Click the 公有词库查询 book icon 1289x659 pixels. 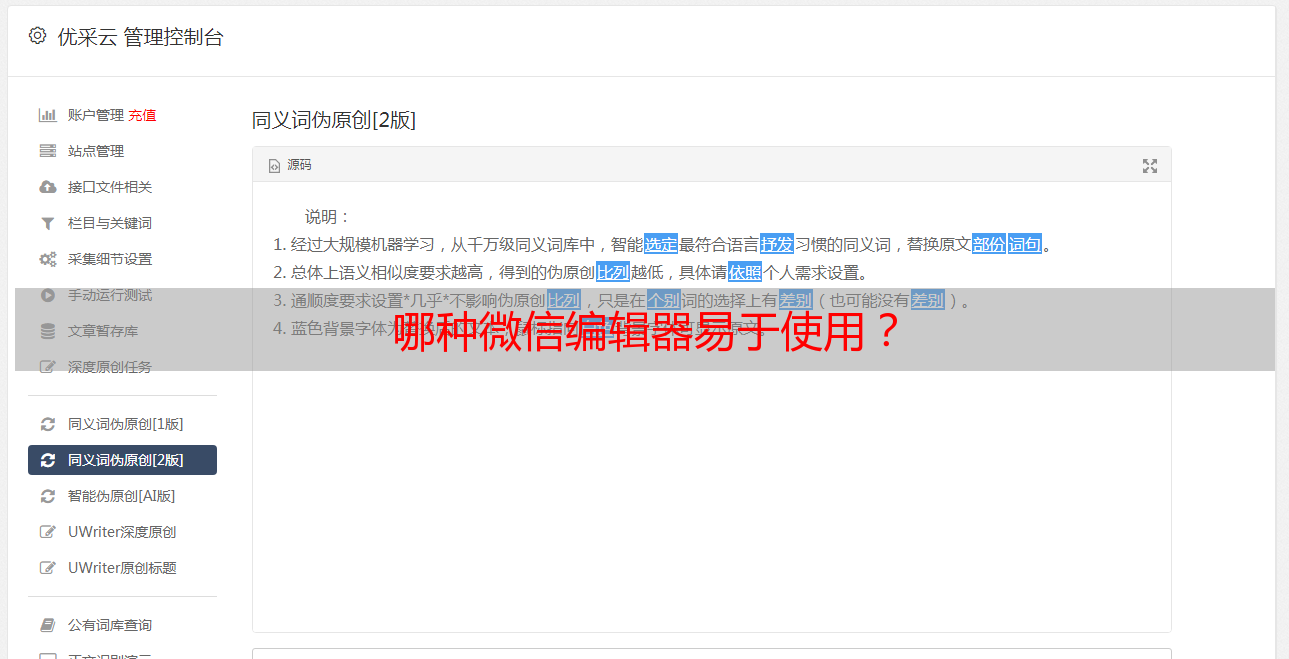[x=47, y=625]
